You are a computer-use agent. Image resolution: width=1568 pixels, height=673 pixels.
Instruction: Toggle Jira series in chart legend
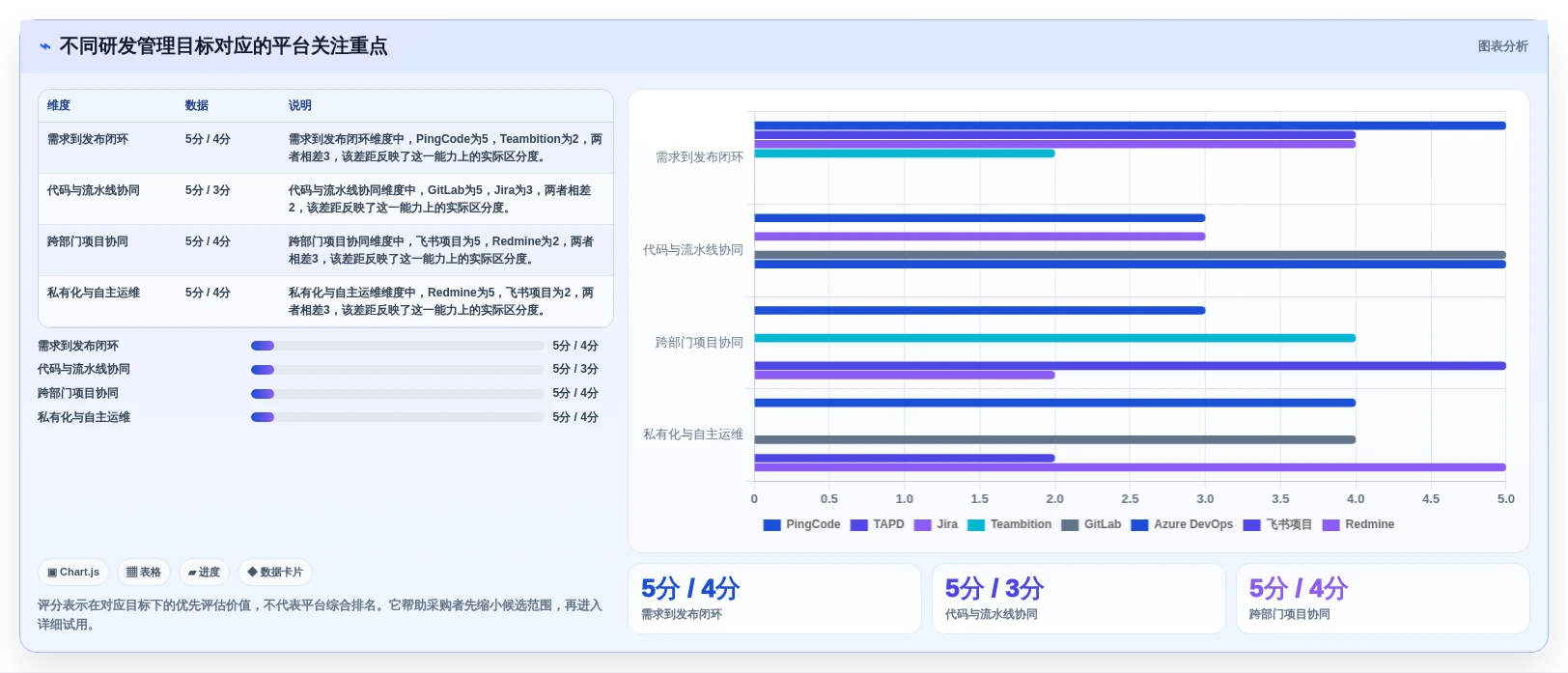(936, 524)
